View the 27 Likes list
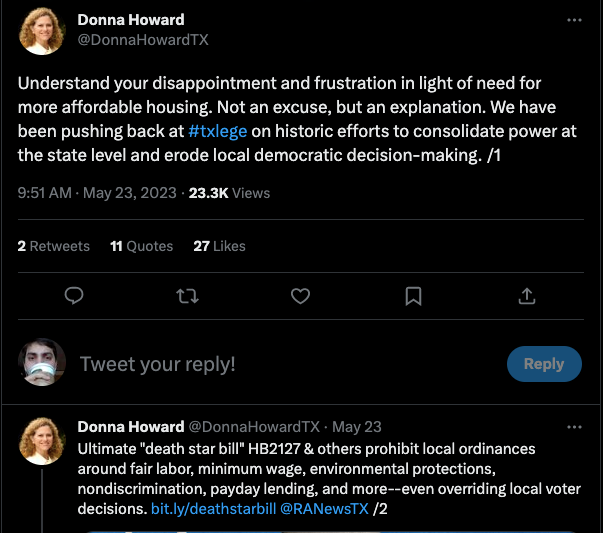Viewport: 603px width, 533px height. click(219, 246)
